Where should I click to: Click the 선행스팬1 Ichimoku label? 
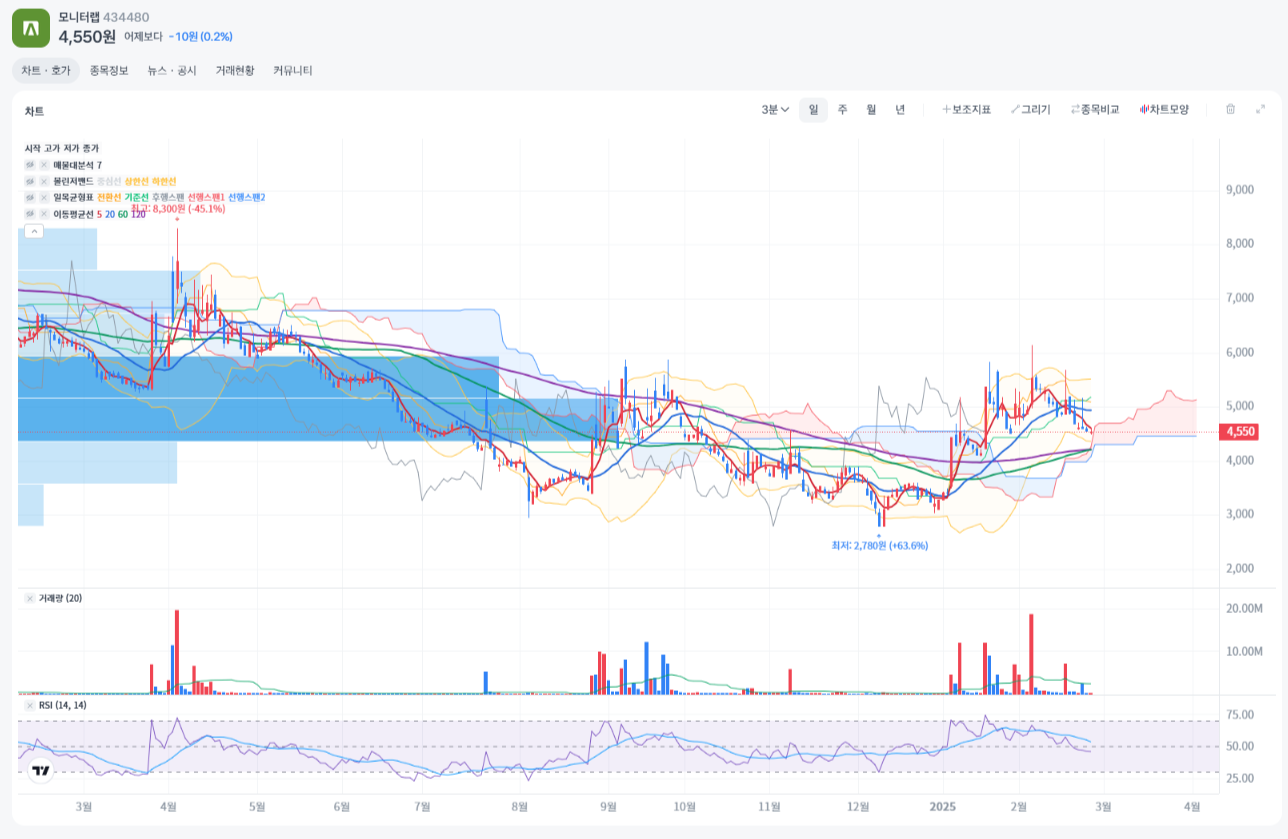coord(206,197)
